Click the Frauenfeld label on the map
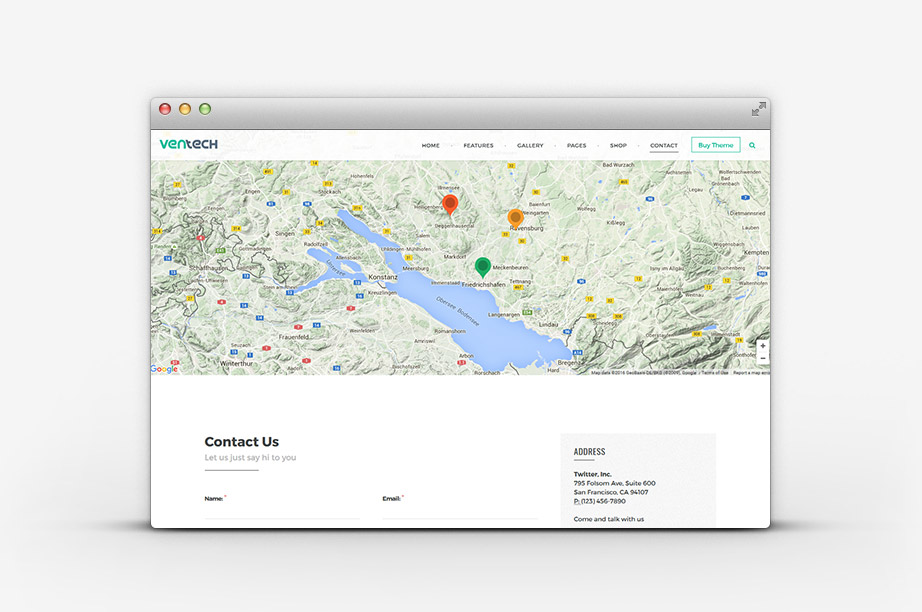The width and height of the screenshot is (922, 612). (x=293, y=337)
